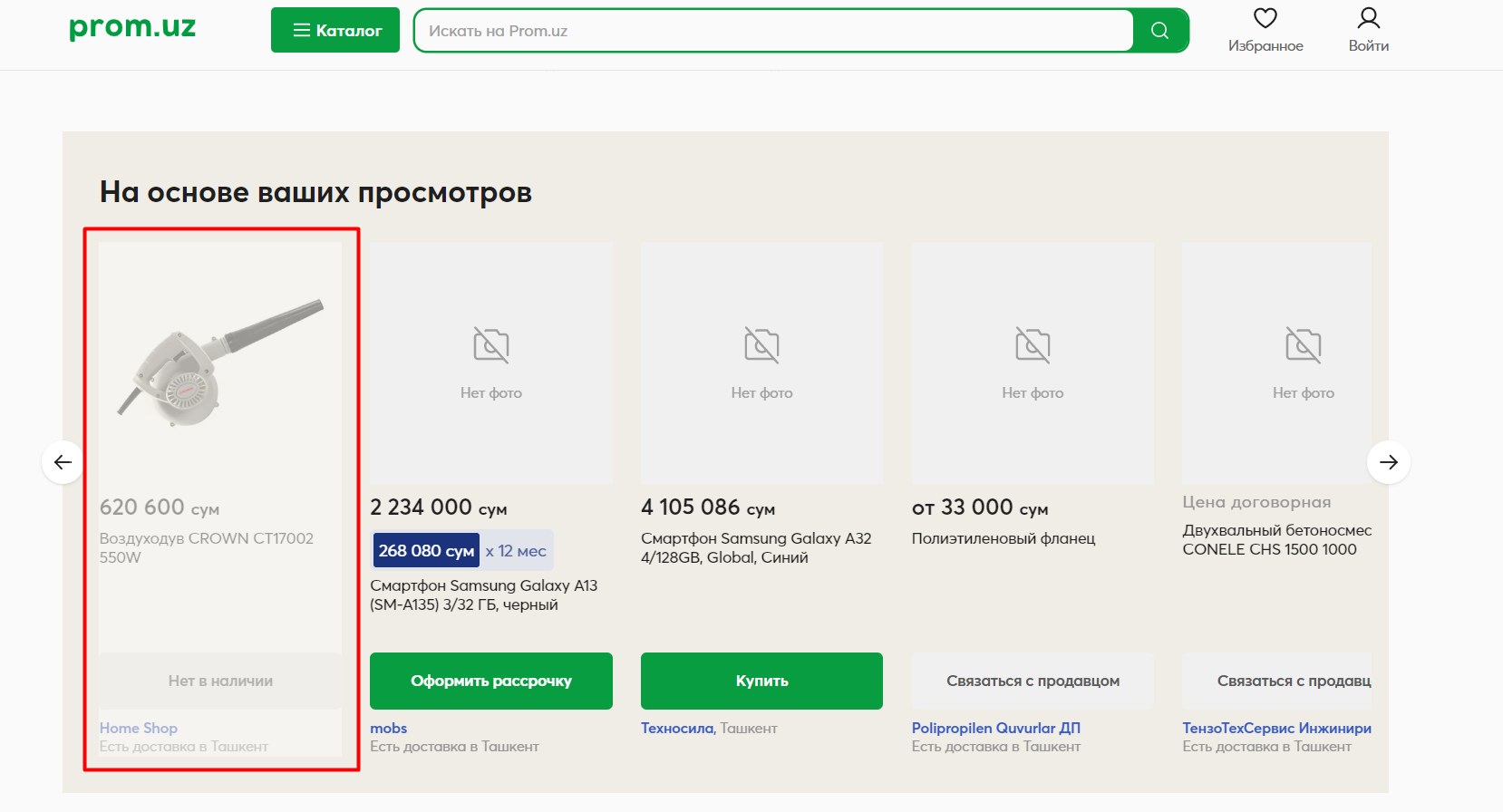Visit the Техносила seller page
The image size is (1503, 812).
[x=677, y=728]
